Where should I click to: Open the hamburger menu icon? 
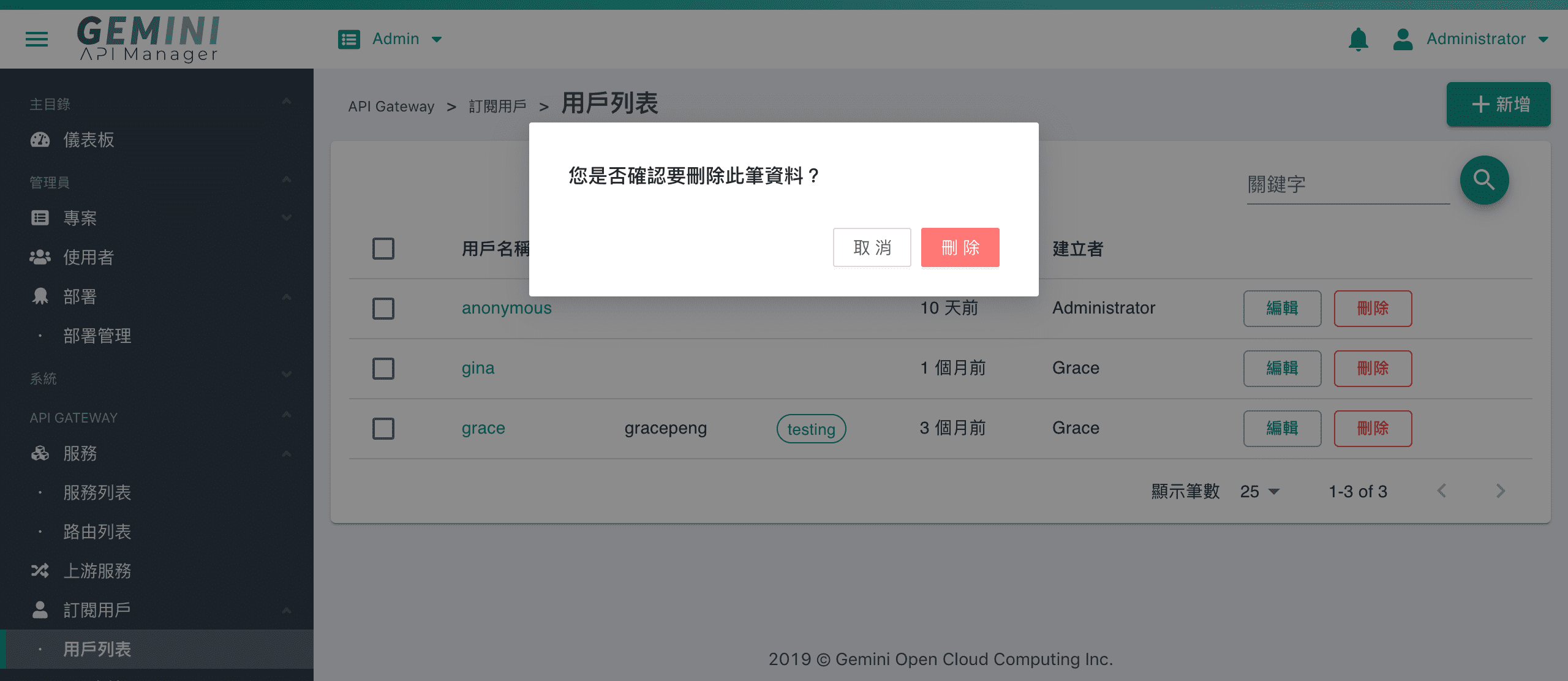[37, 39]
